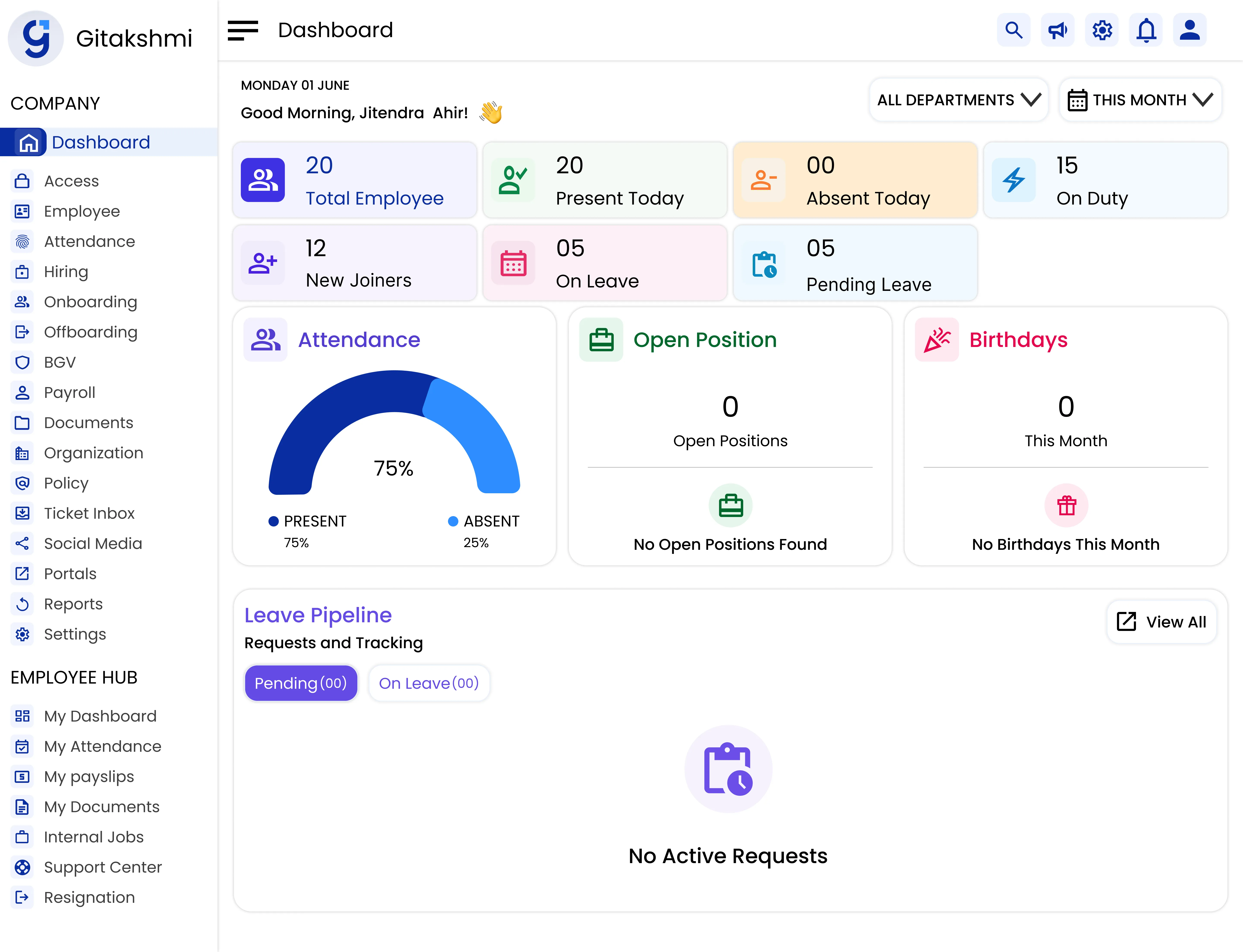Click the megaphone announcements icon
This screenshot has width=1243, height=952.
point(1058,30)
